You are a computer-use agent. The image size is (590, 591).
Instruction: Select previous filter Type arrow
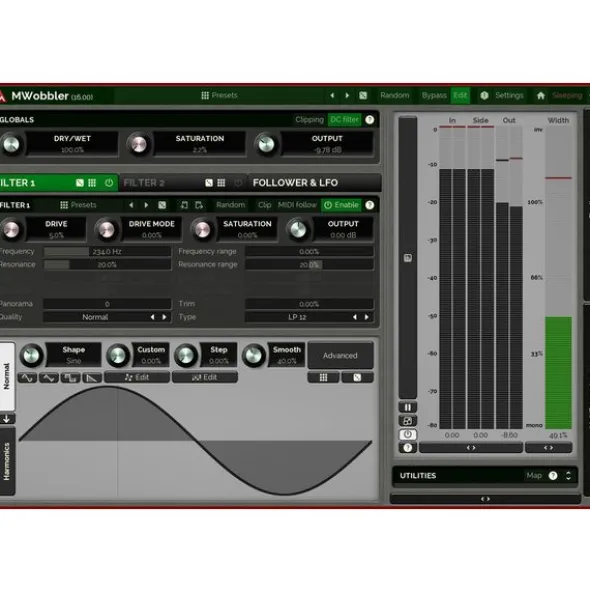point(355,317)
